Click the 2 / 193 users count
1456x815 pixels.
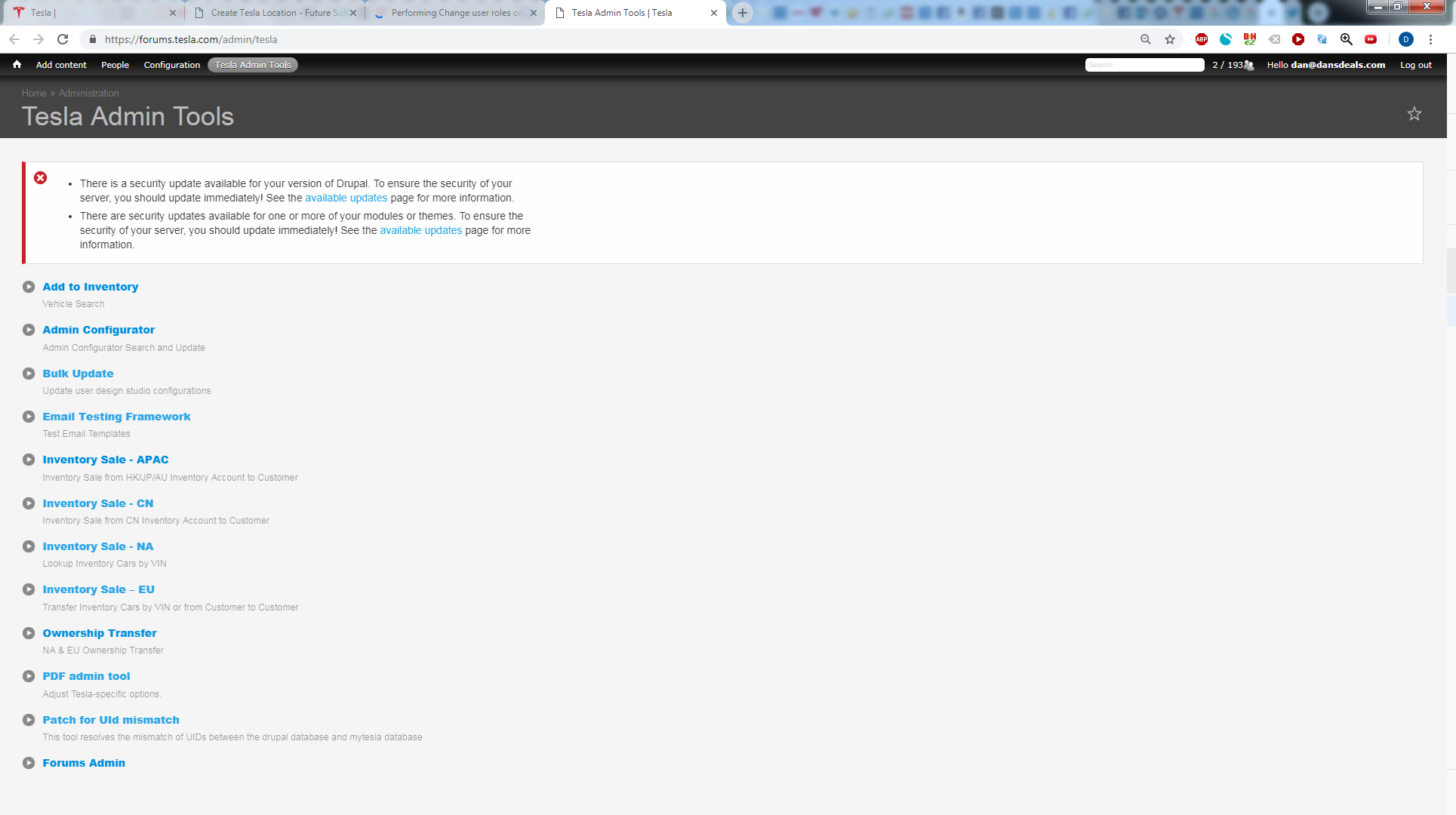(1227, 65)
